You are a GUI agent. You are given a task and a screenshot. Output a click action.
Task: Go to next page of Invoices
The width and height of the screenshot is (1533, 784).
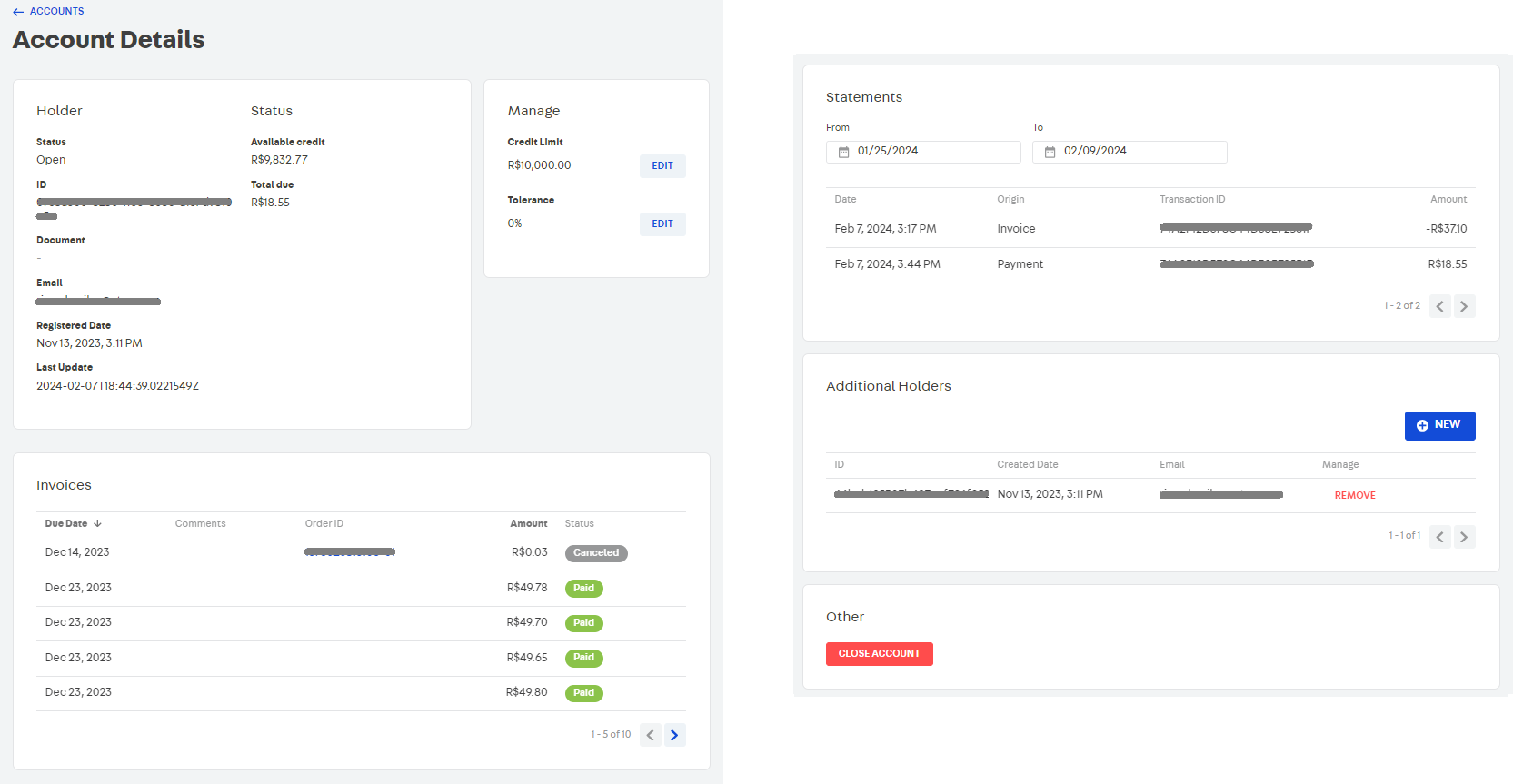[x=674, y=735]
